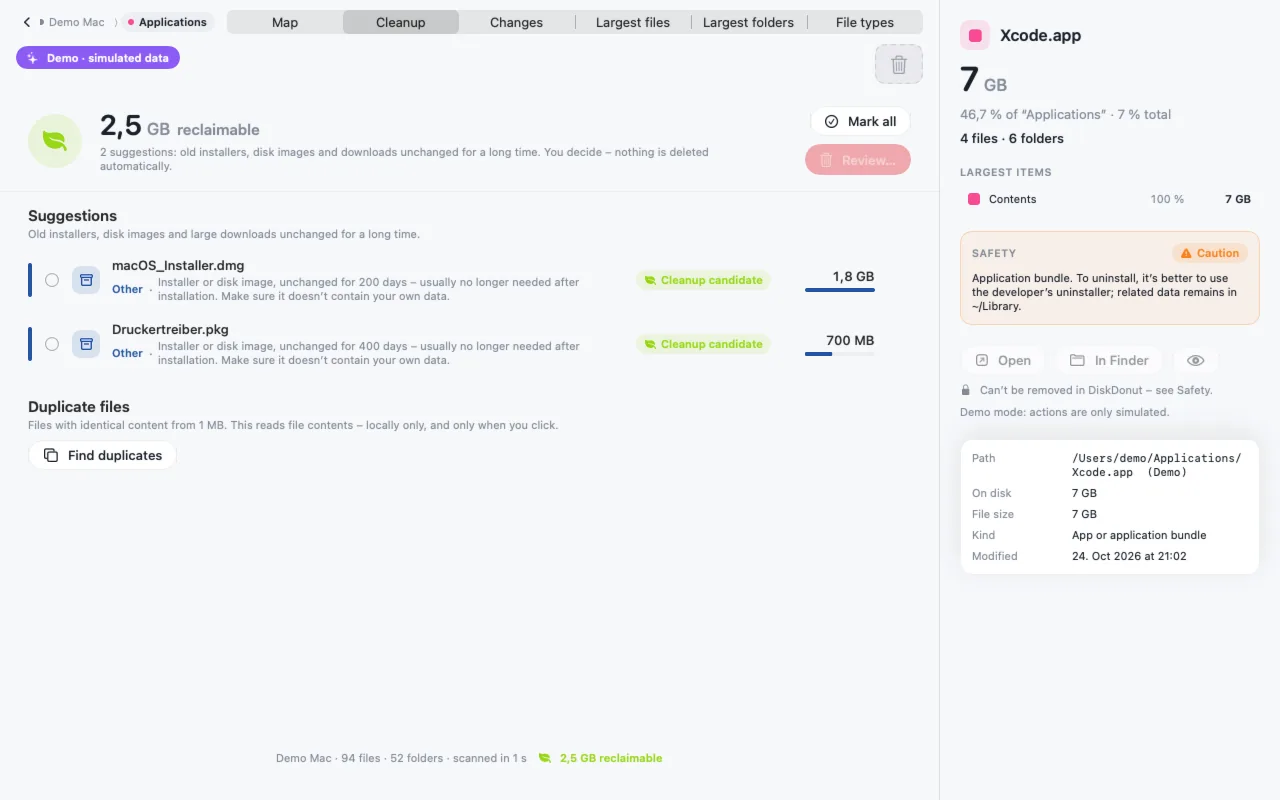1280x800 pixels.
Task: Click archive icon of macOS_Installer.dmg
Action: coord(86,281)
